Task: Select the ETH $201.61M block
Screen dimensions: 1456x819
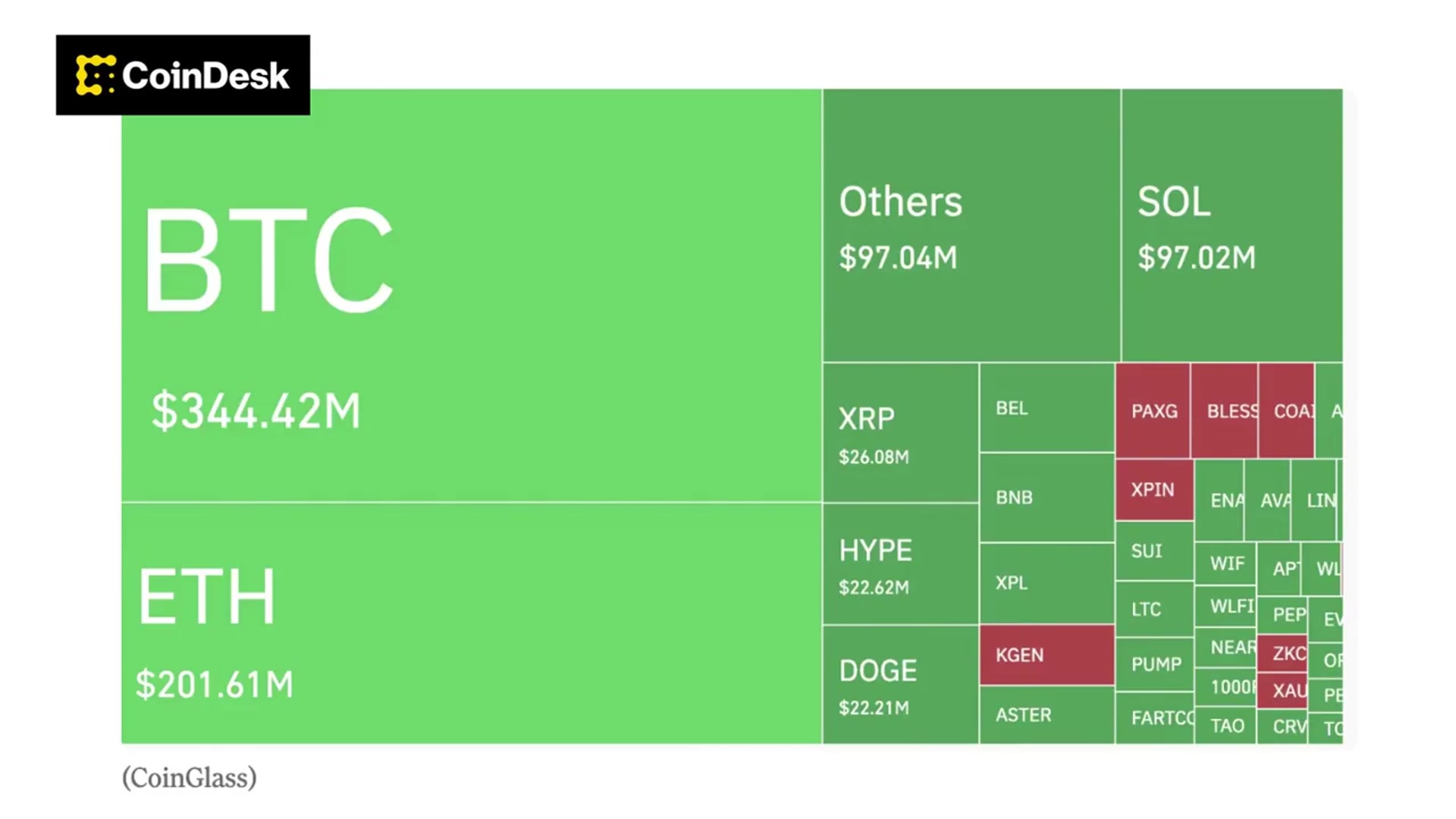Action: pos(471,623)
